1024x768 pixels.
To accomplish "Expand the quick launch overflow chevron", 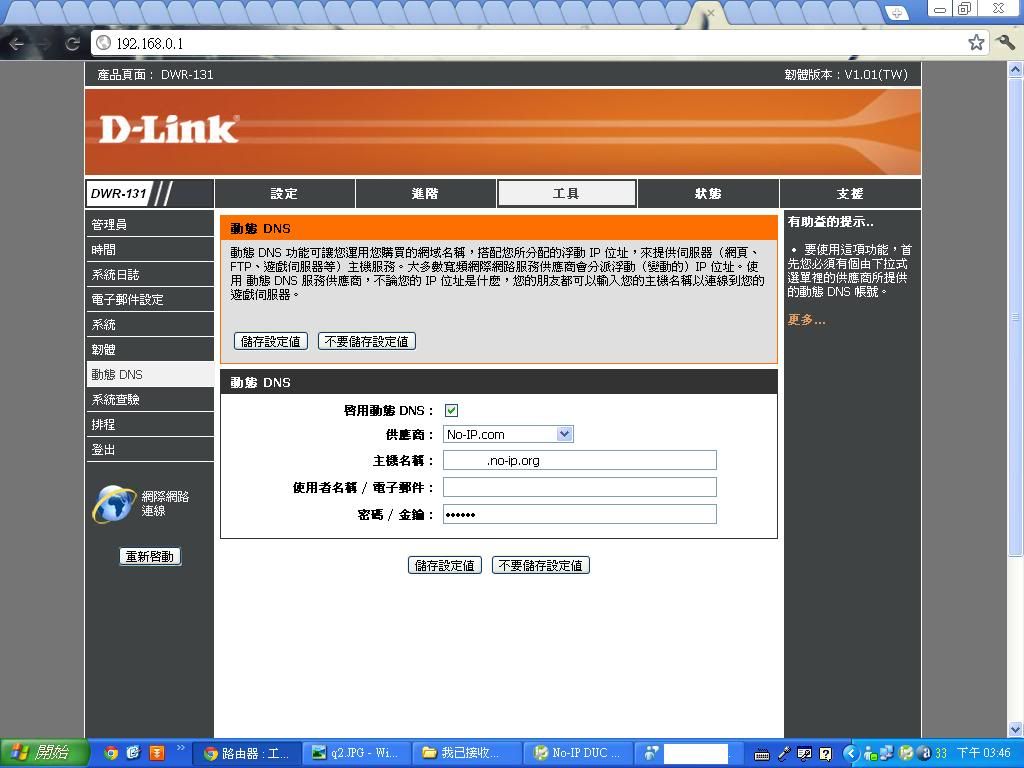I will tap(181, 748).
